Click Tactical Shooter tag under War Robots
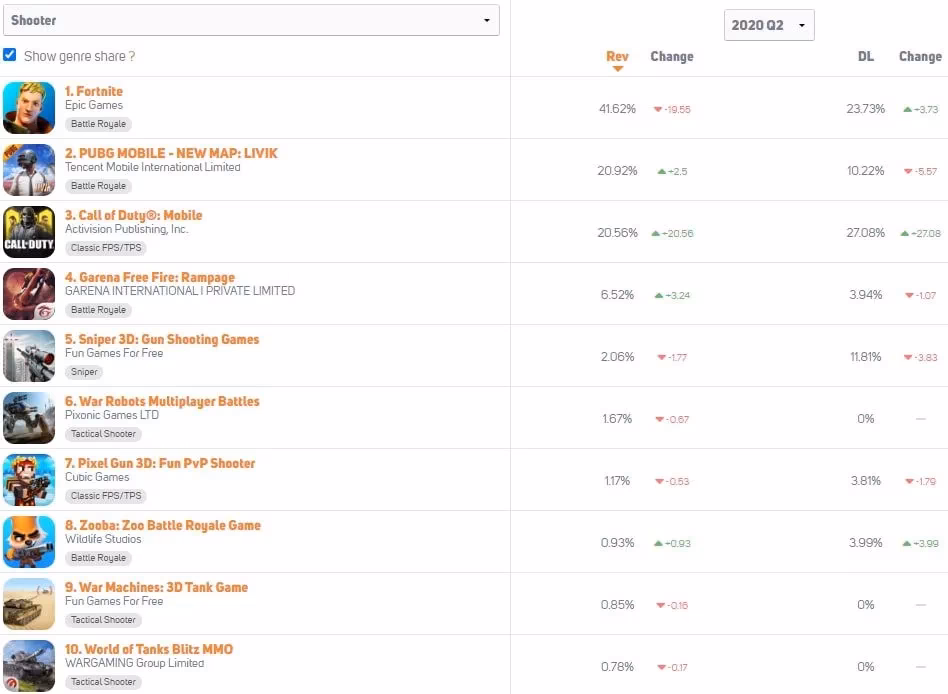948x694 pixels. click(103, 434)
